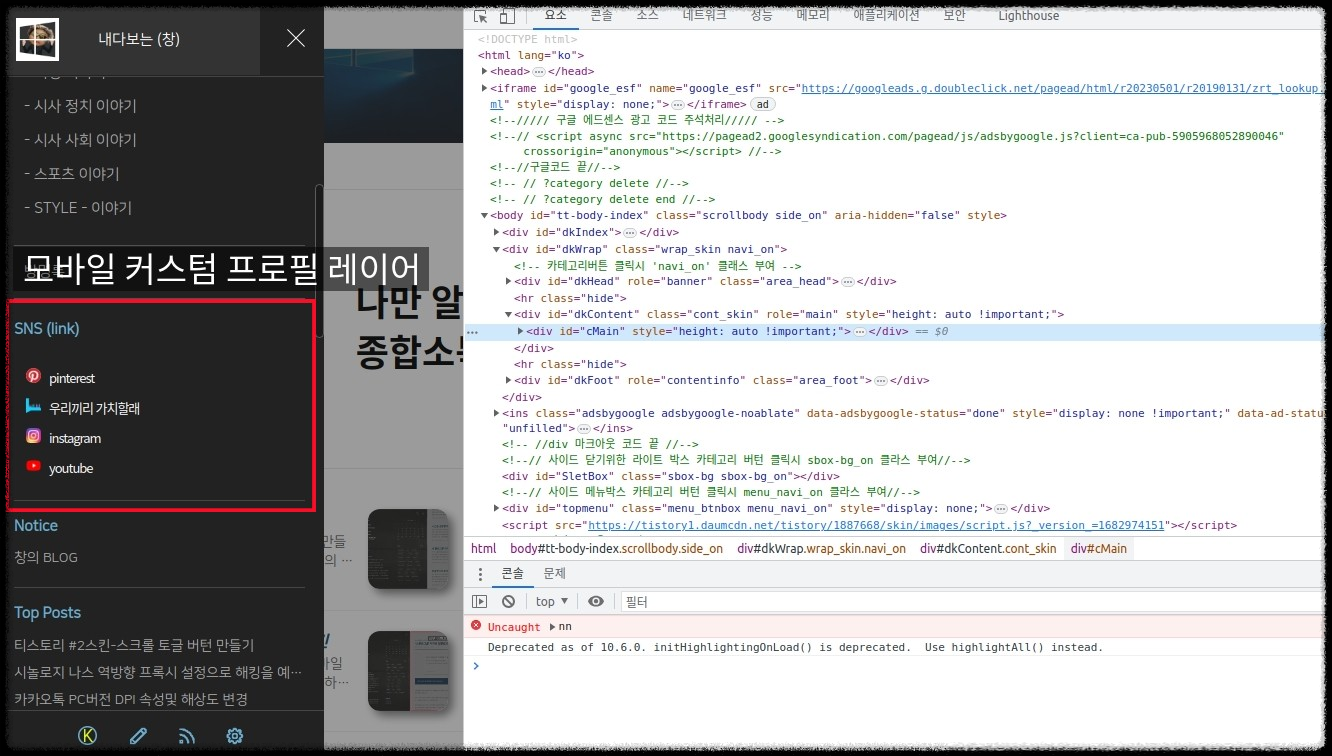Screen dimensions: 1332x756
Task: Expand the Uncaught nn error arrow
Action: tap(552, 626)
